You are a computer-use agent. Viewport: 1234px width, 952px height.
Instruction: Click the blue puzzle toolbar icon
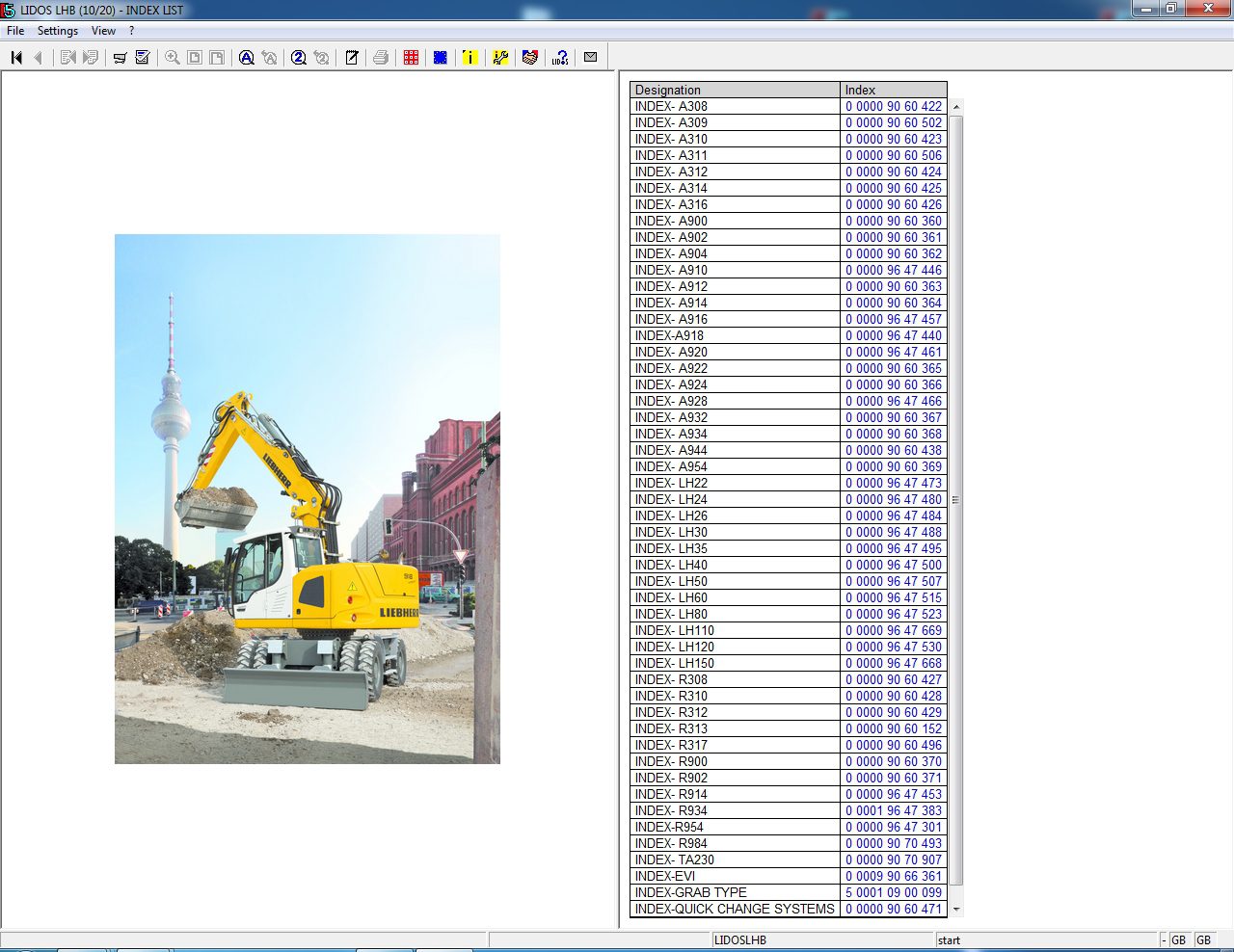pos(440,57)
